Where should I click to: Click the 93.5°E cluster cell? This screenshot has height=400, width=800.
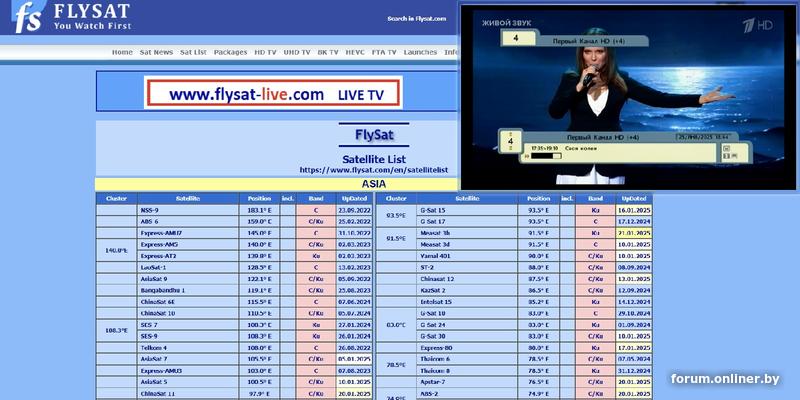pos(396,215)
